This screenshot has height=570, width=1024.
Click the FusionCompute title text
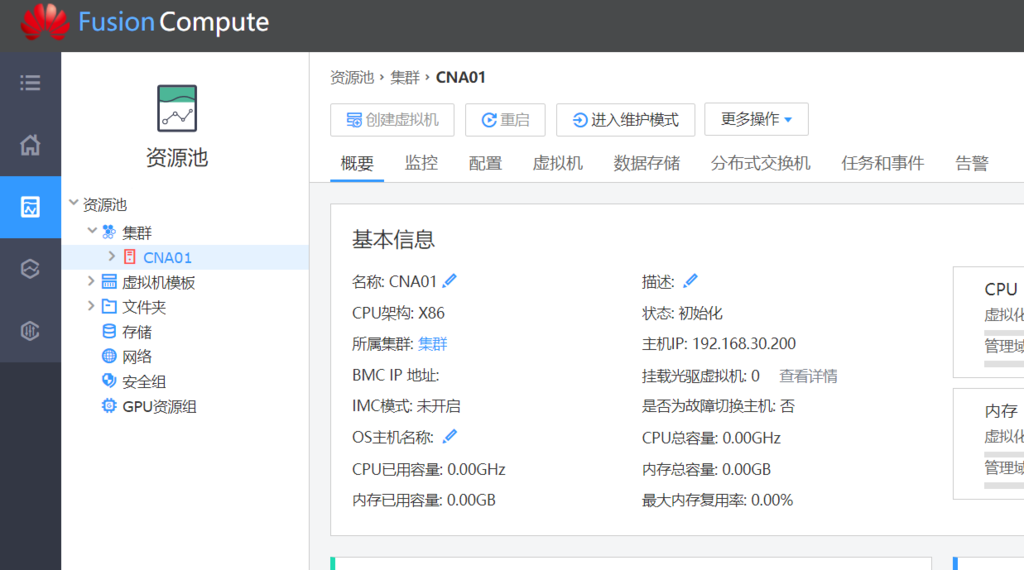(x=174, y=22)
